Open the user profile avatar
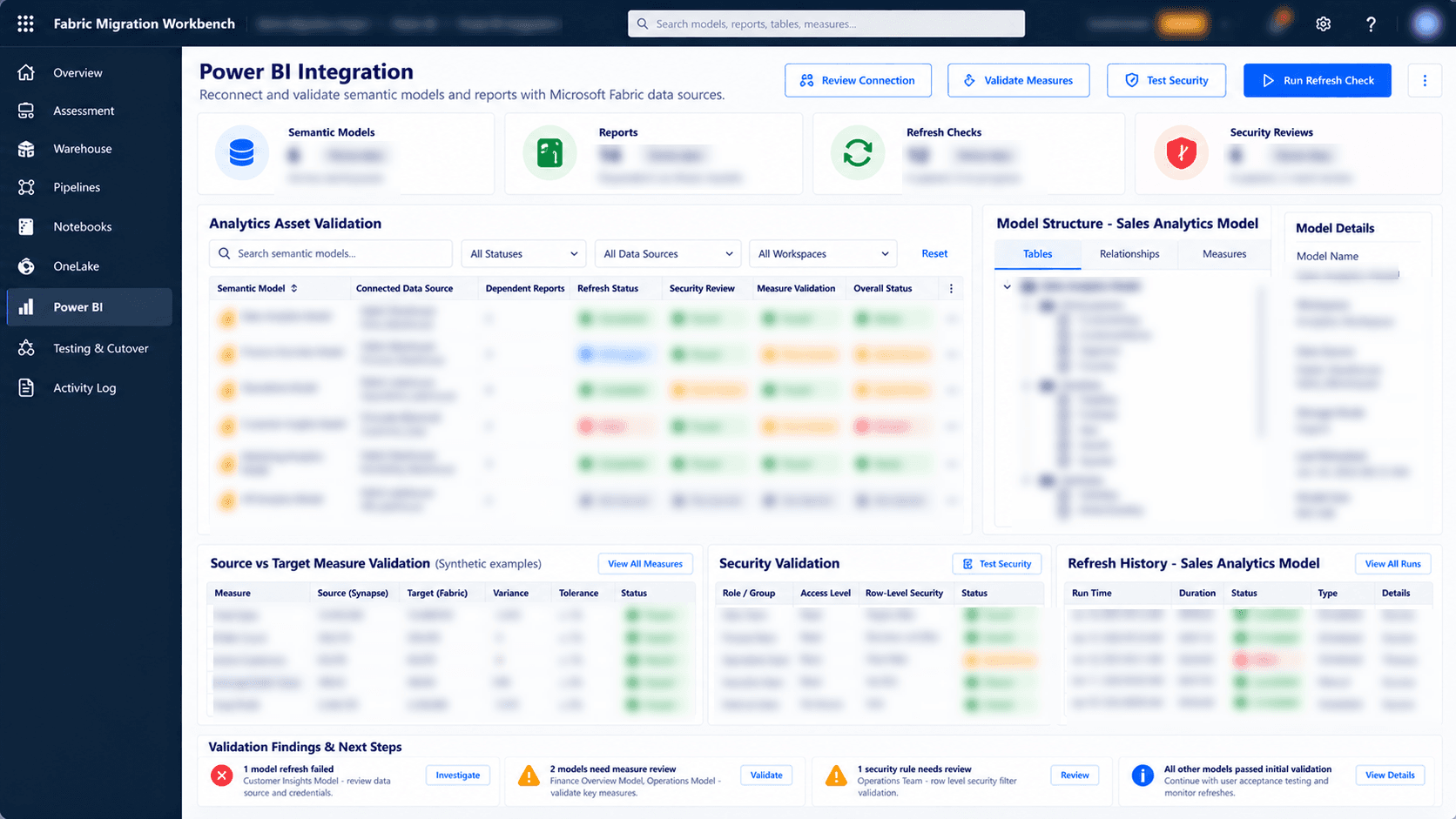Viewport: 1456px width, 819px height. pos(1426,23)
